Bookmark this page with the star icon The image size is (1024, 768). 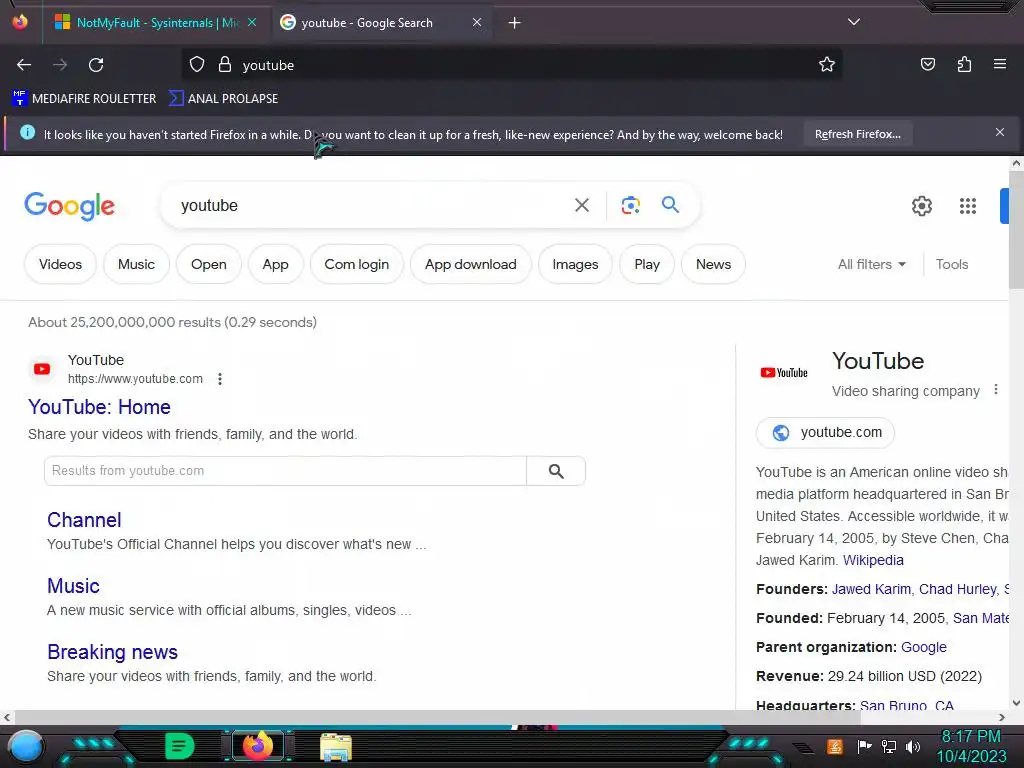tap(827, 65)
